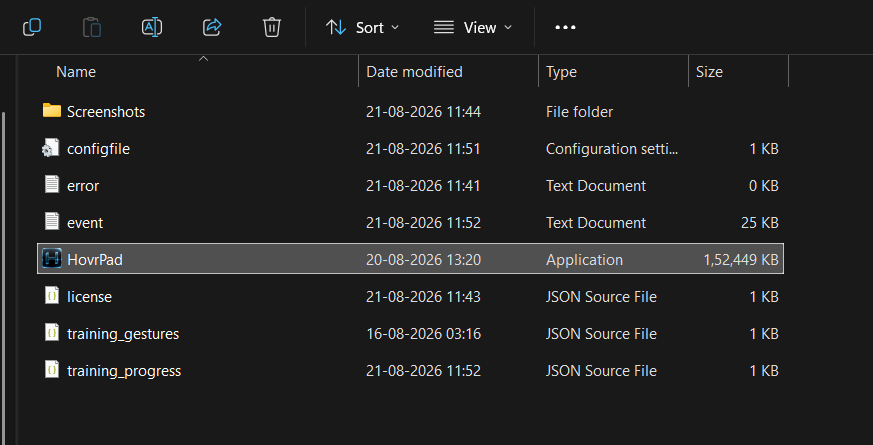Click the license JSON file icon

coord(52,295)
